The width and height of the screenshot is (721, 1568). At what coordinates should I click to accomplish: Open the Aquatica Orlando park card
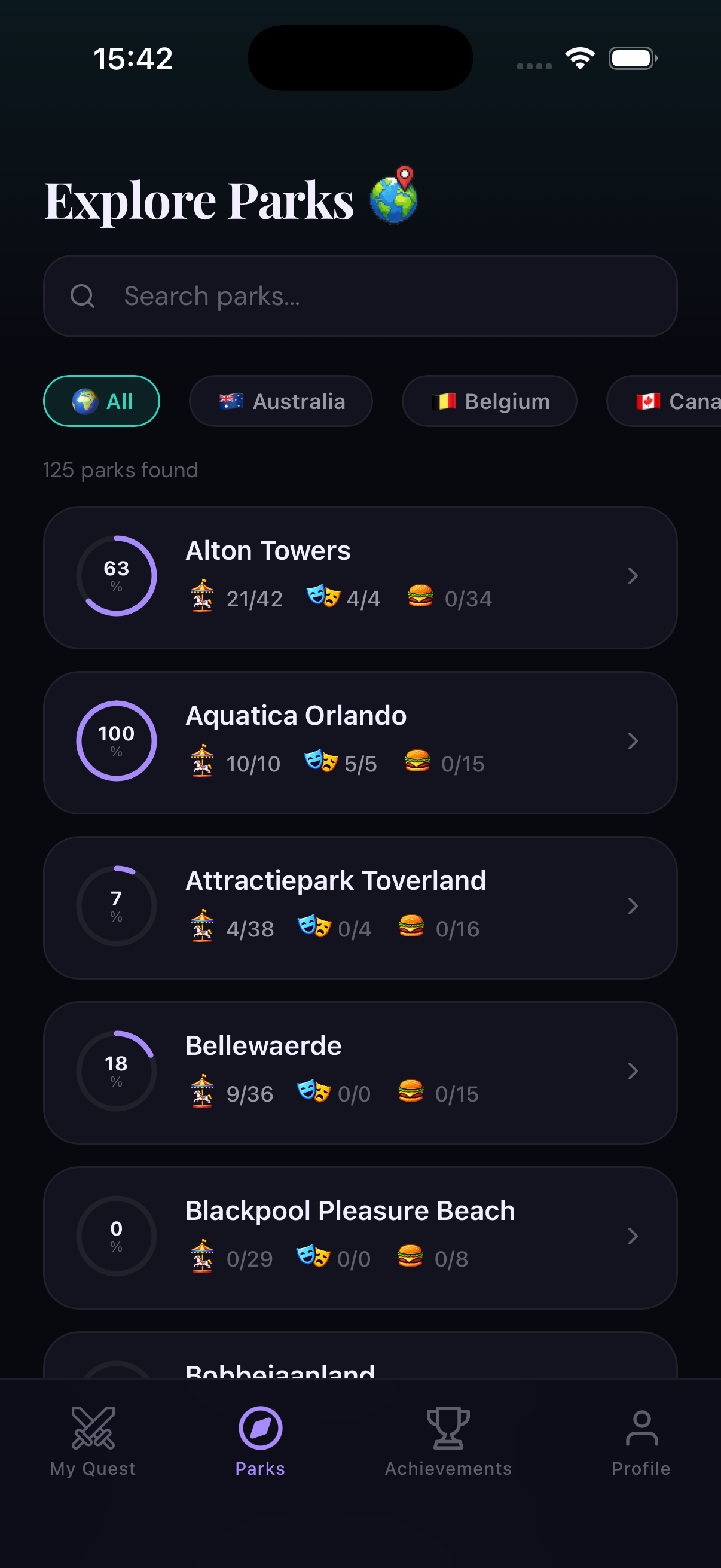[360, 743]
